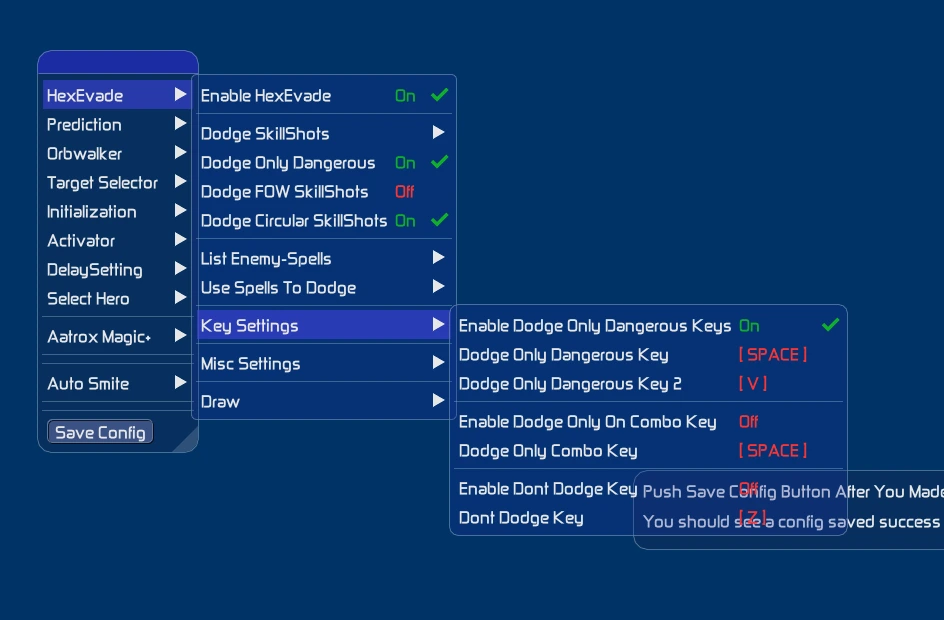Screen dimensions: 944x620
Task: Click the menu resize grip corner
Action: click(186, 440)
